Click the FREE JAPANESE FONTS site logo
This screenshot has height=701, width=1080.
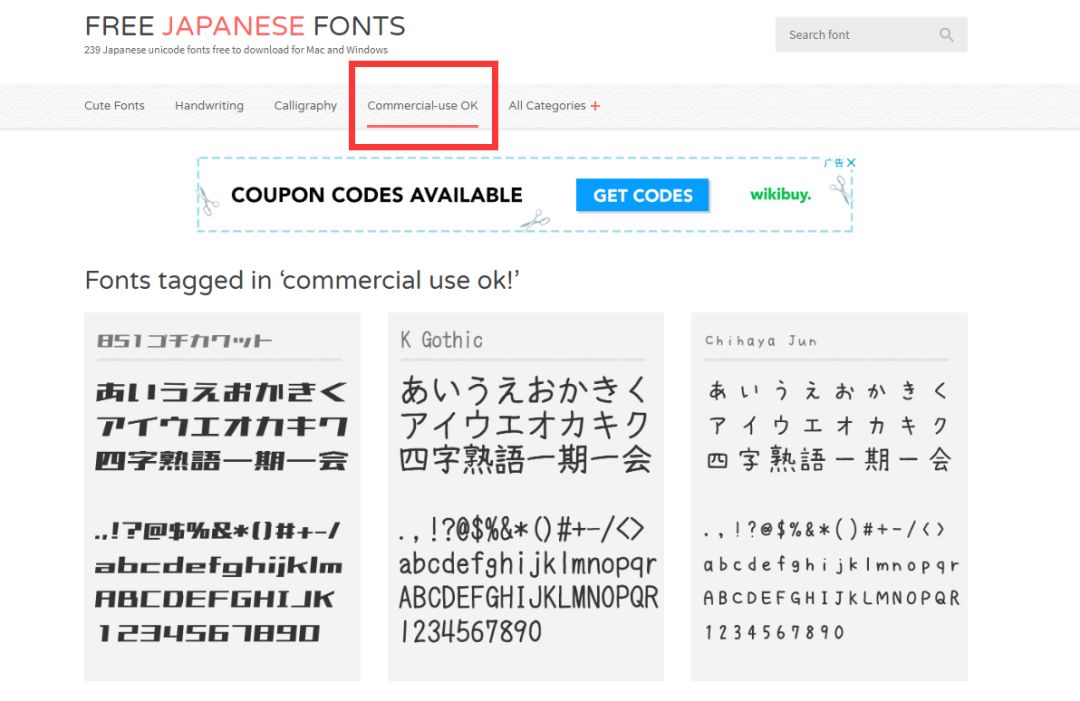245,26
